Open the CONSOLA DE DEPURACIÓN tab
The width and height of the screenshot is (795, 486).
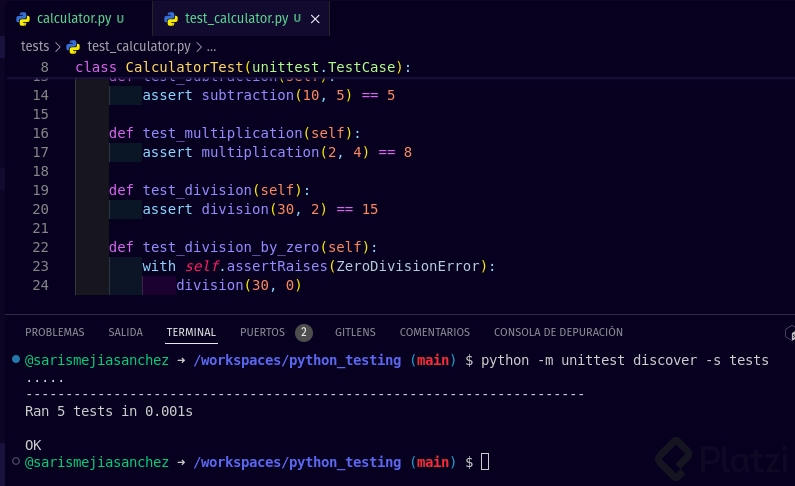(x=558, y=332)
